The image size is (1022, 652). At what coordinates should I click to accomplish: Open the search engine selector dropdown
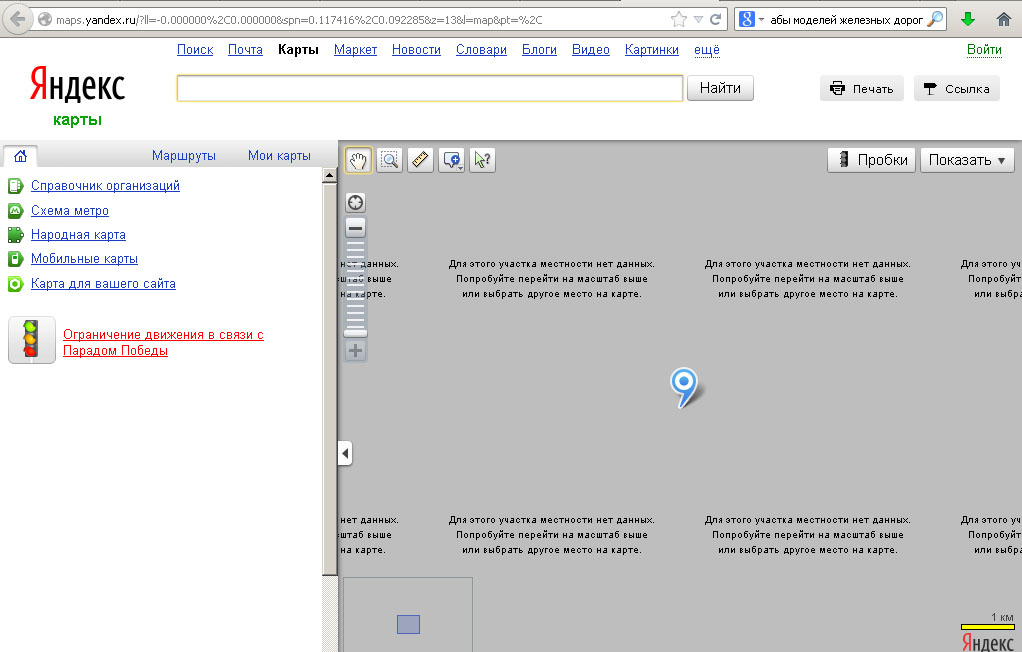coord(751,19)
